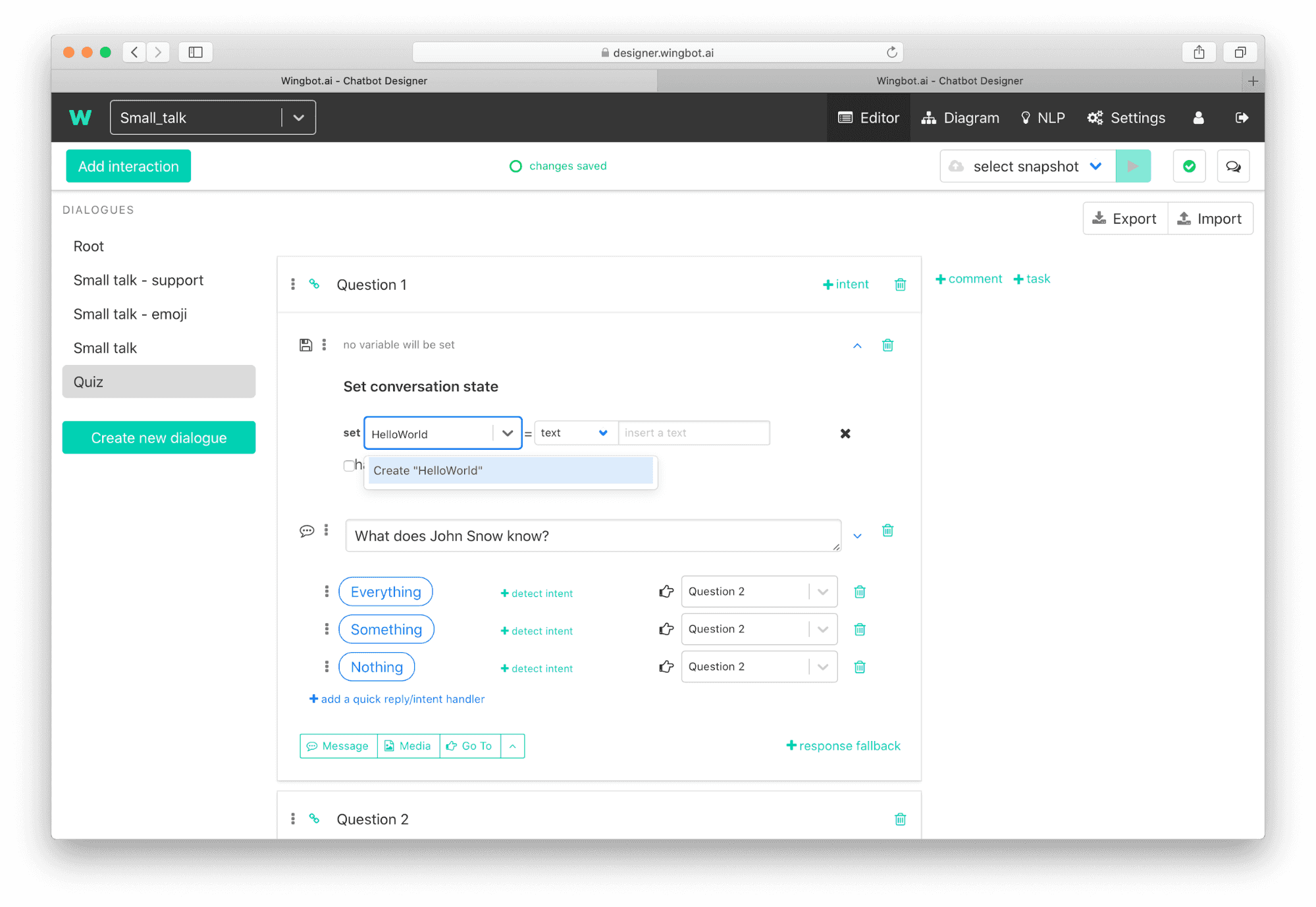Open the Small_talk bot dropdown

coord(298,118)
